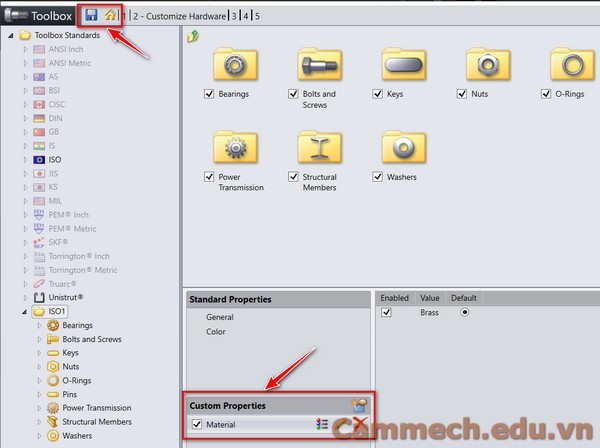Open the Keys folder icon
The width and height of the screenshot is (600, 448).
coord(404,64)
